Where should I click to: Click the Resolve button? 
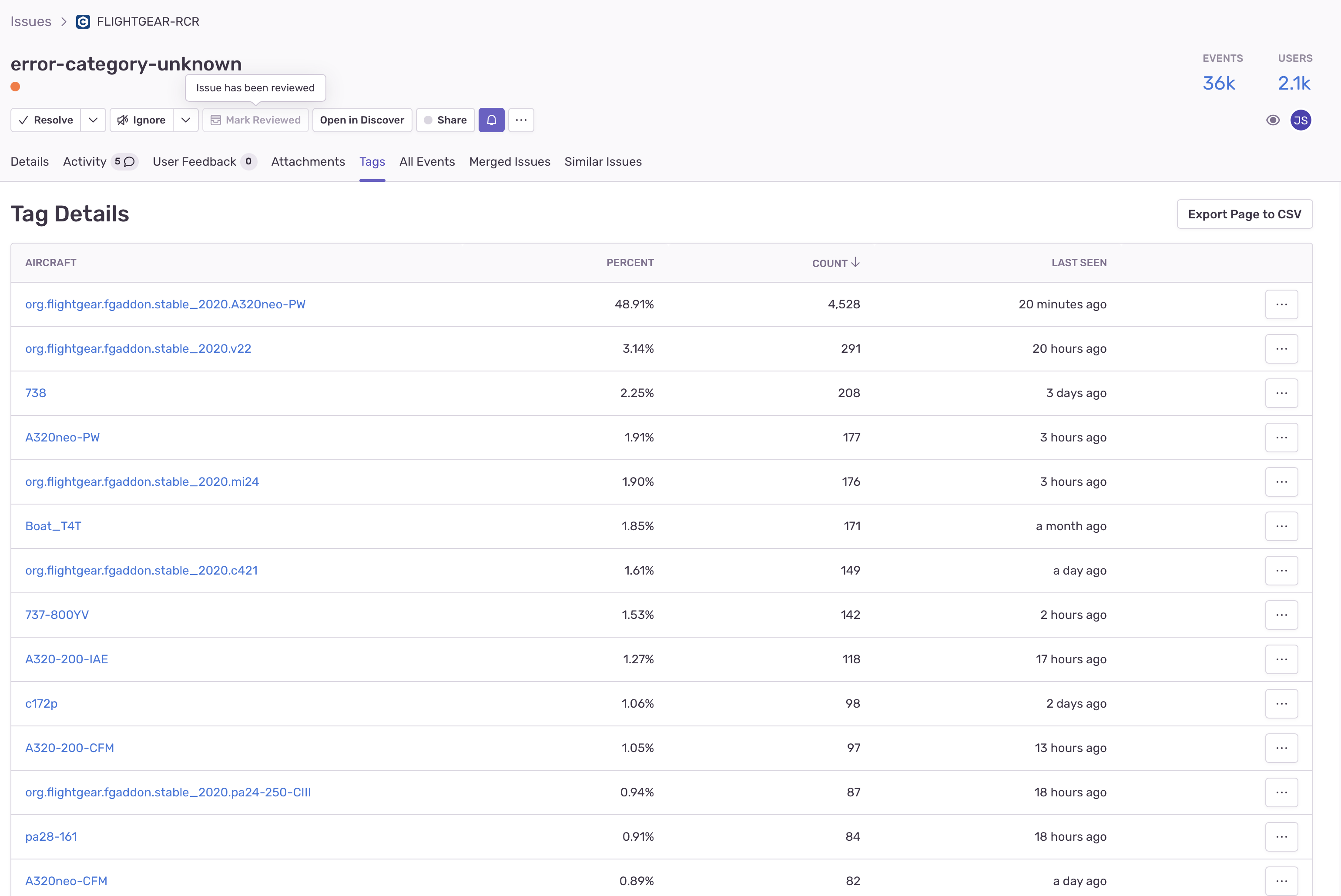(x=46, y=120)
